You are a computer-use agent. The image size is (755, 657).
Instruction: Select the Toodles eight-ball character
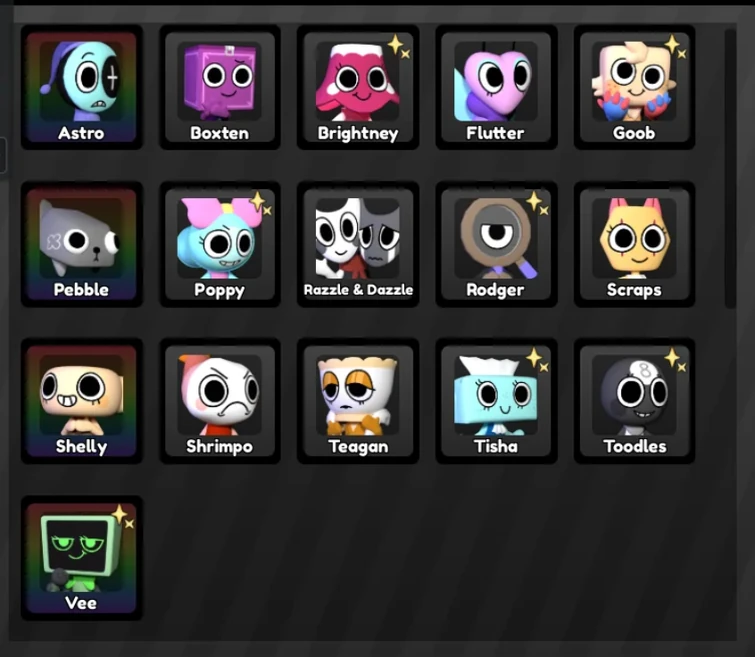(x=635, y=401)
